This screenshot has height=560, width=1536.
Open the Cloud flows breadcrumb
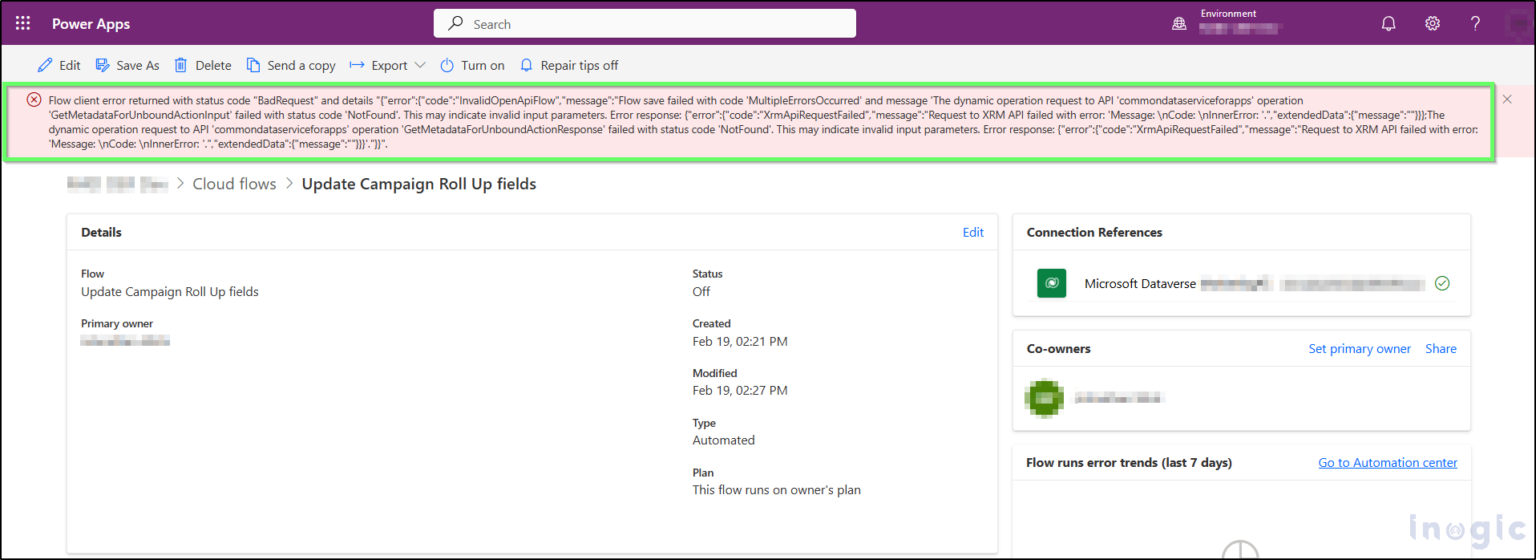(x=234, y=184)
